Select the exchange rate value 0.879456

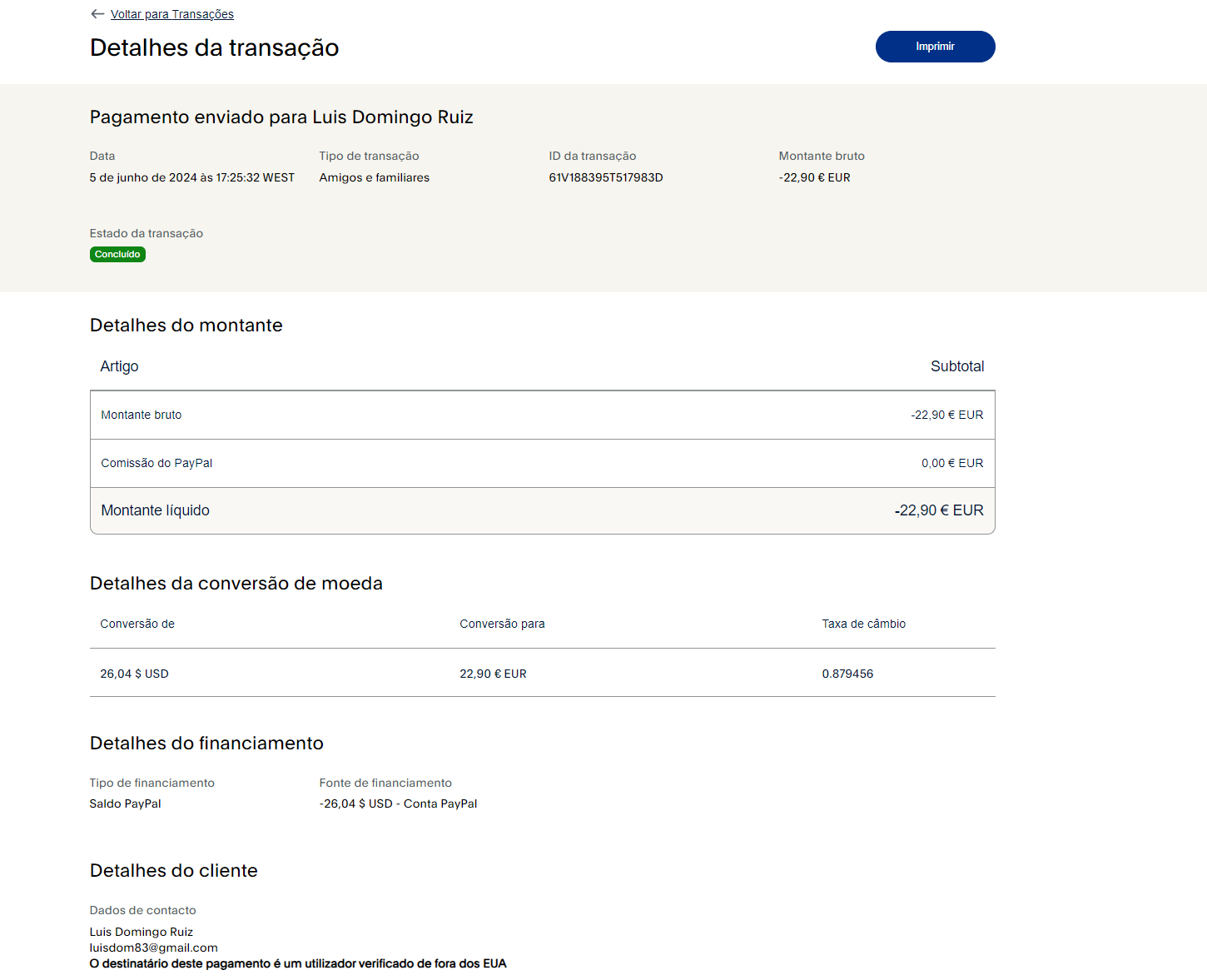(847, 674)
